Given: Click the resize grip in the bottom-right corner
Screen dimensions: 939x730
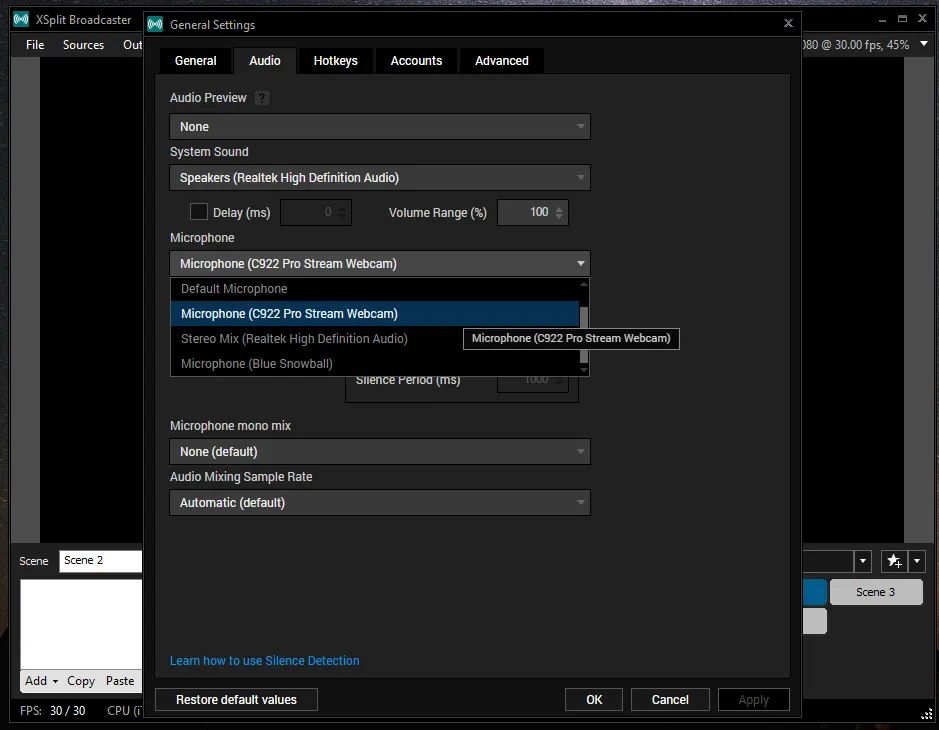Looking at the screenshot, I should click(926, 713).
